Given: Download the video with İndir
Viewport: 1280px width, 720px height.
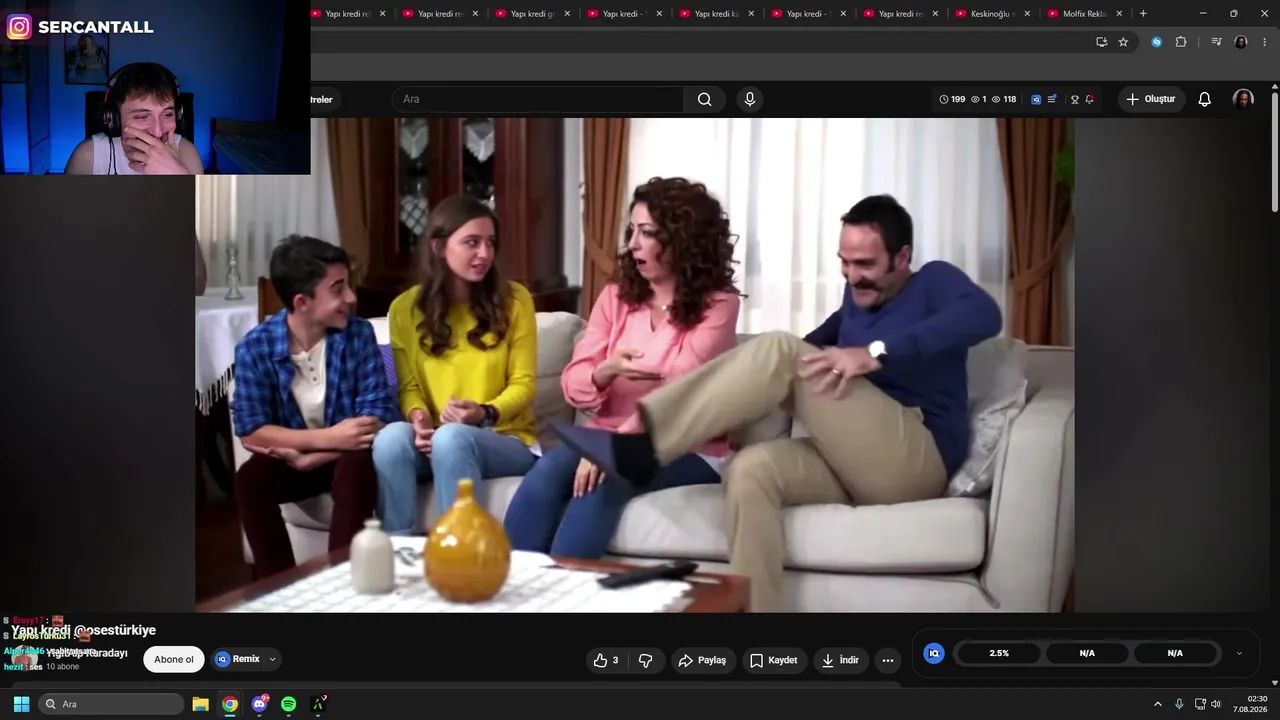Looking at the screenshot, I should click(840, 660).
